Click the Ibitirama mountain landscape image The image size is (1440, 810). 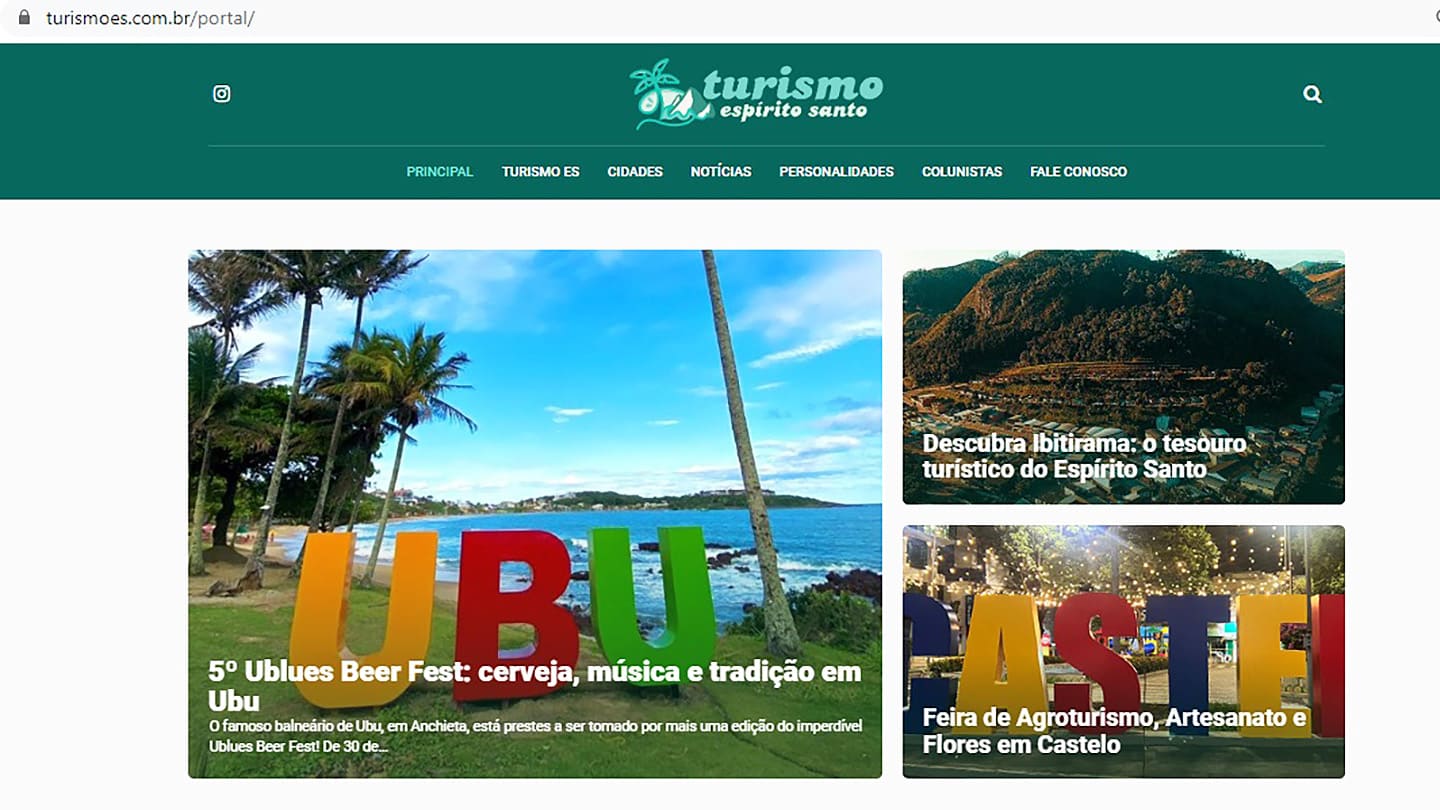pyautogui.click(x=1124, y=340)
